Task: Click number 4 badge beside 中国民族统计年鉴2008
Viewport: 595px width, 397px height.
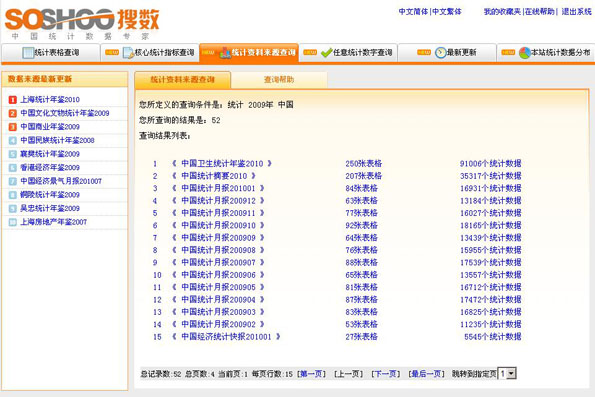Action: pos(13,141)
